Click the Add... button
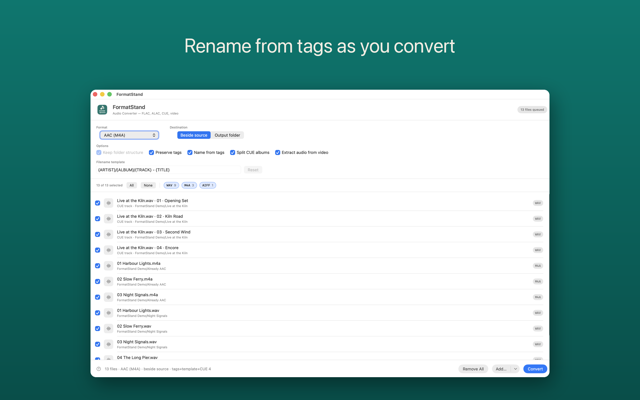640x400 pixels. click(501, 369)
